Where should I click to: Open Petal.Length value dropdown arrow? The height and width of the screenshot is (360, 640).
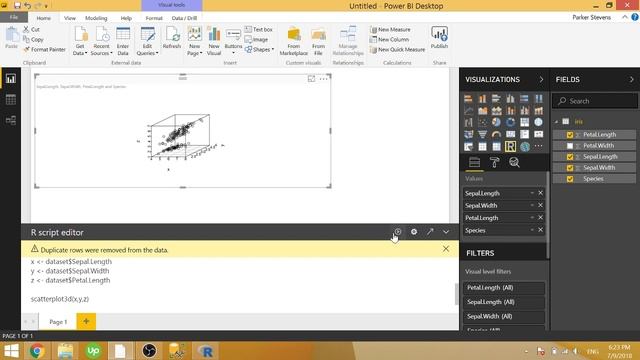click(532, 218)
